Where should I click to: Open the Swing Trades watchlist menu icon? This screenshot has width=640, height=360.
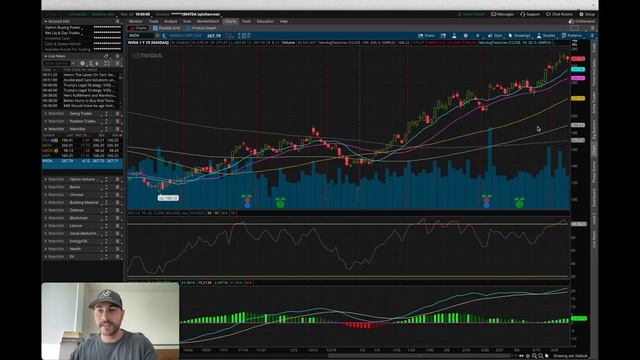(118, 113)
